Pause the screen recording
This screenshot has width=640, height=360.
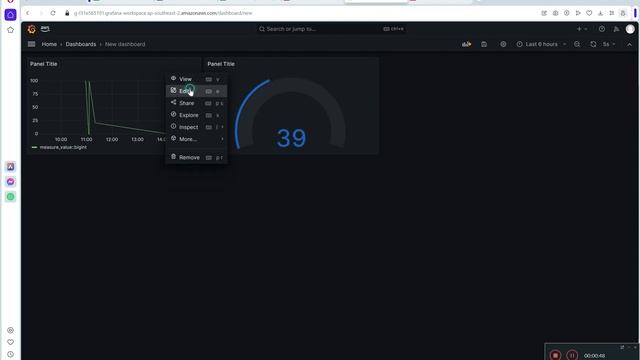(x=572, y=355)
